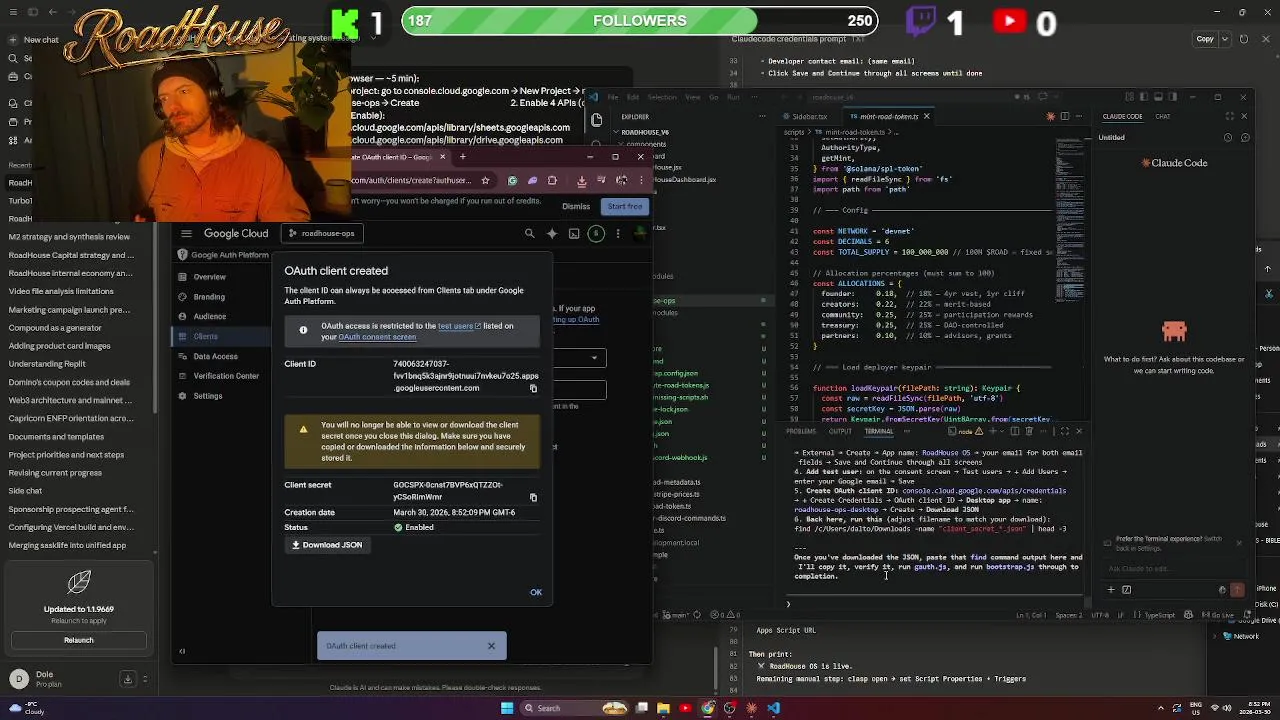The image size is (1280, 720).
Task: Change TypeScript language mode in status bar
Action: pyautogui.click(x=1159, y=615)
